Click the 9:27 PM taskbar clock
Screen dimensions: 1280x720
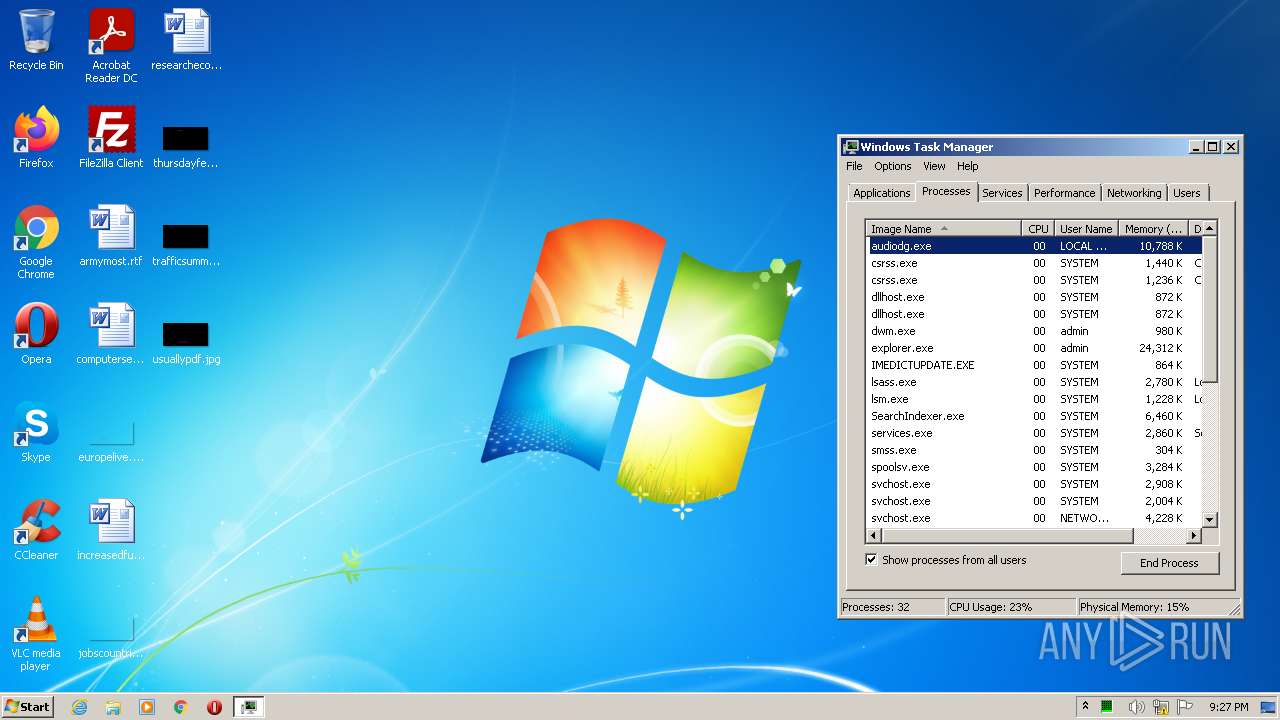point(1228,707)
